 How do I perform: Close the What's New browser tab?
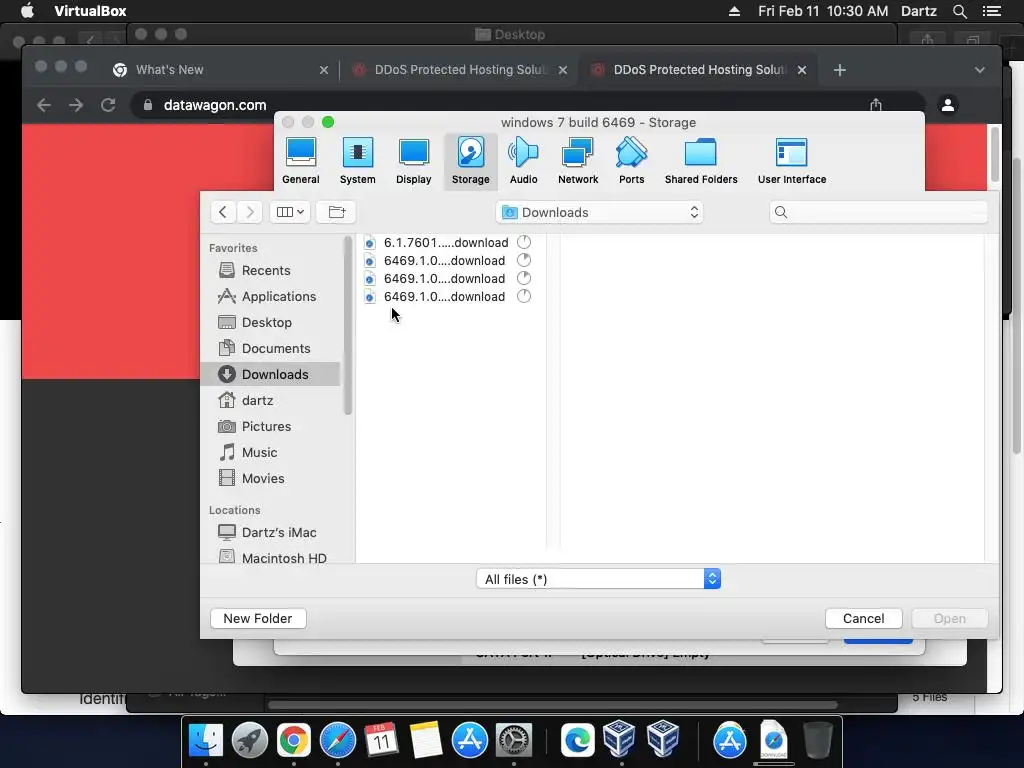[323, 70]
